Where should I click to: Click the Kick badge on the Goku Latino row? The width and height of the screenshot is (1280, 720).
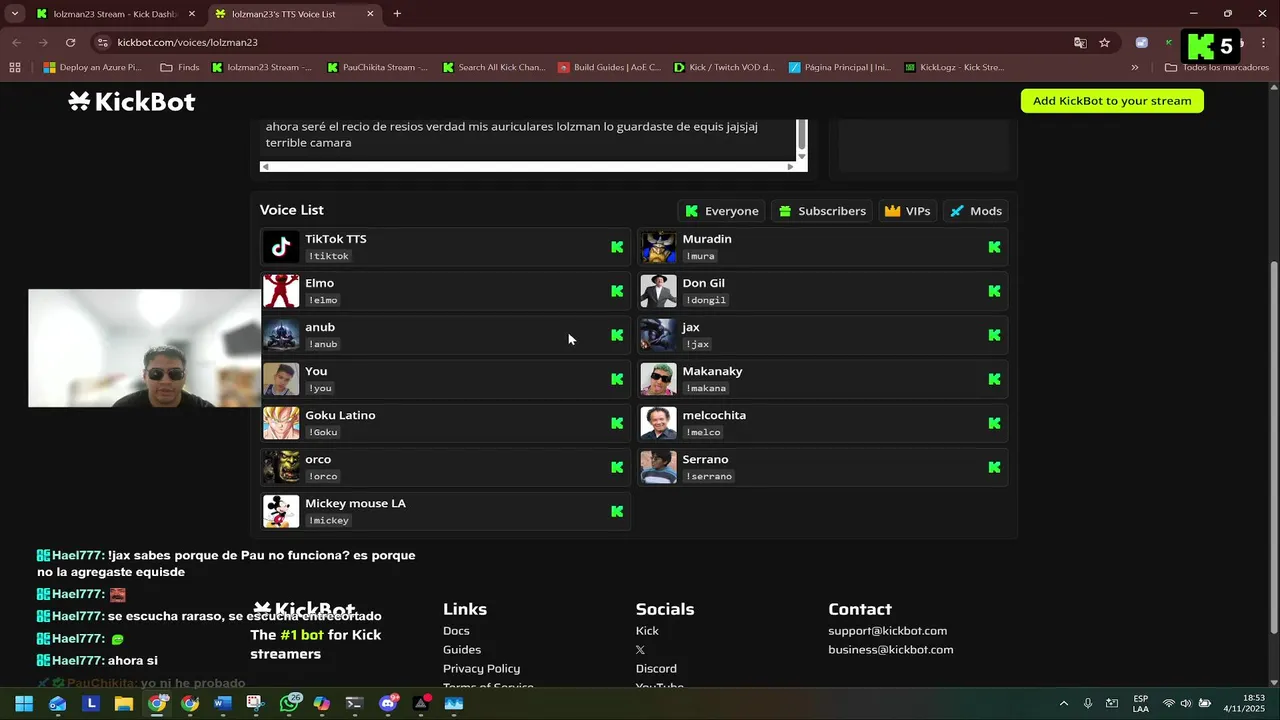tap(617, 423)
